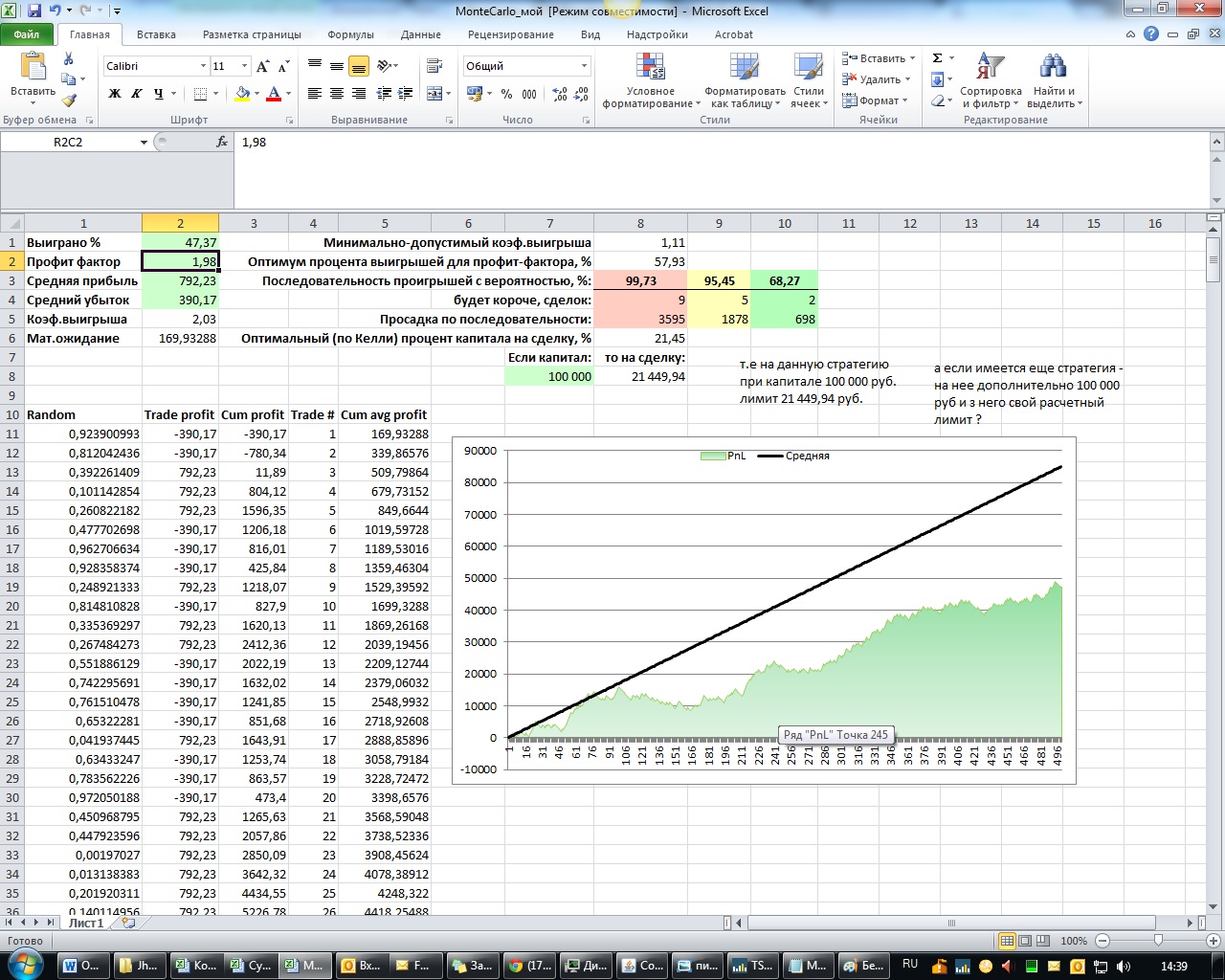1225x980 pixels.
Task: Click the percent style icon
Action: [x=506, y=94]
